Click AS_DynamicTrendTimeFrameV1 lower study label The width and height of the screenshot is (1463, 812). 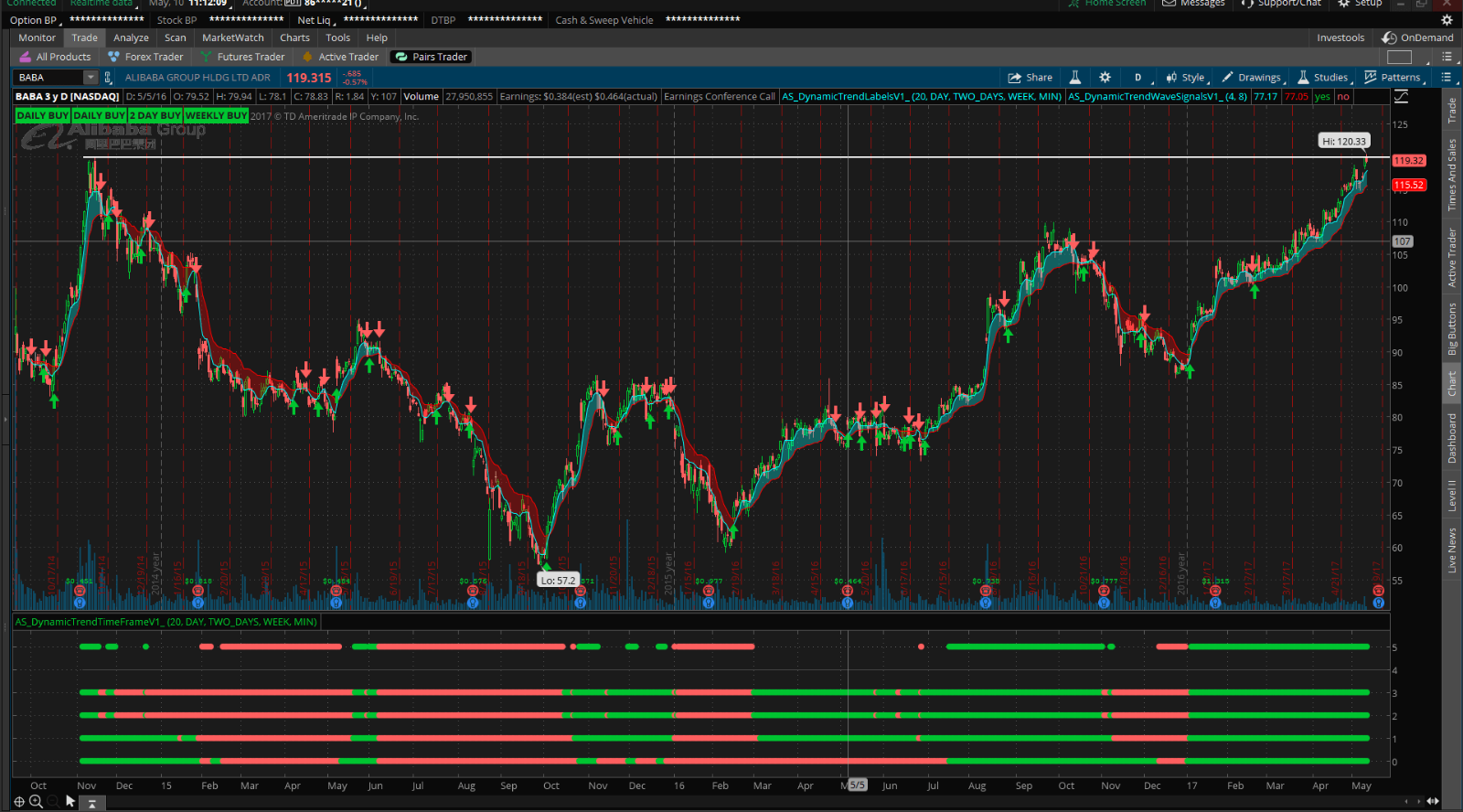point(166,622)
